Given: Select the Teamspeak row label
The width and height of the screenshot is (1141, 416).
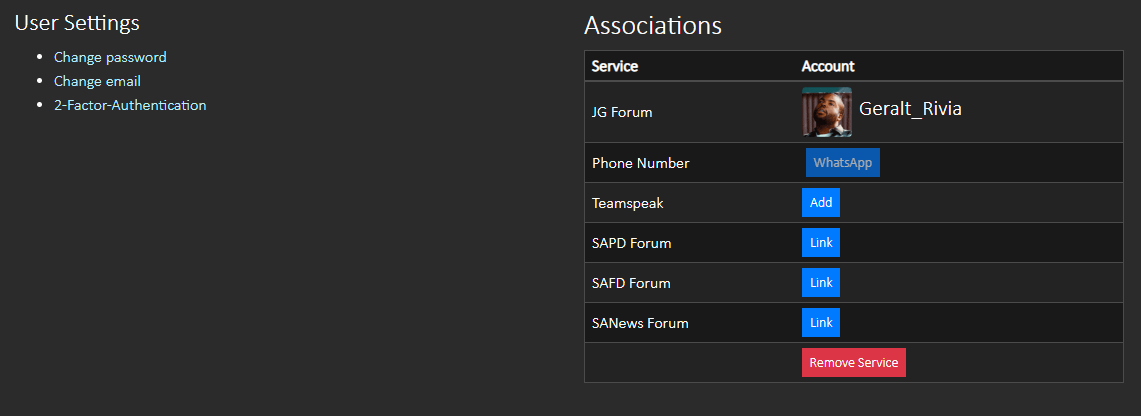Looking at the screenshot, I should point(628,204).
